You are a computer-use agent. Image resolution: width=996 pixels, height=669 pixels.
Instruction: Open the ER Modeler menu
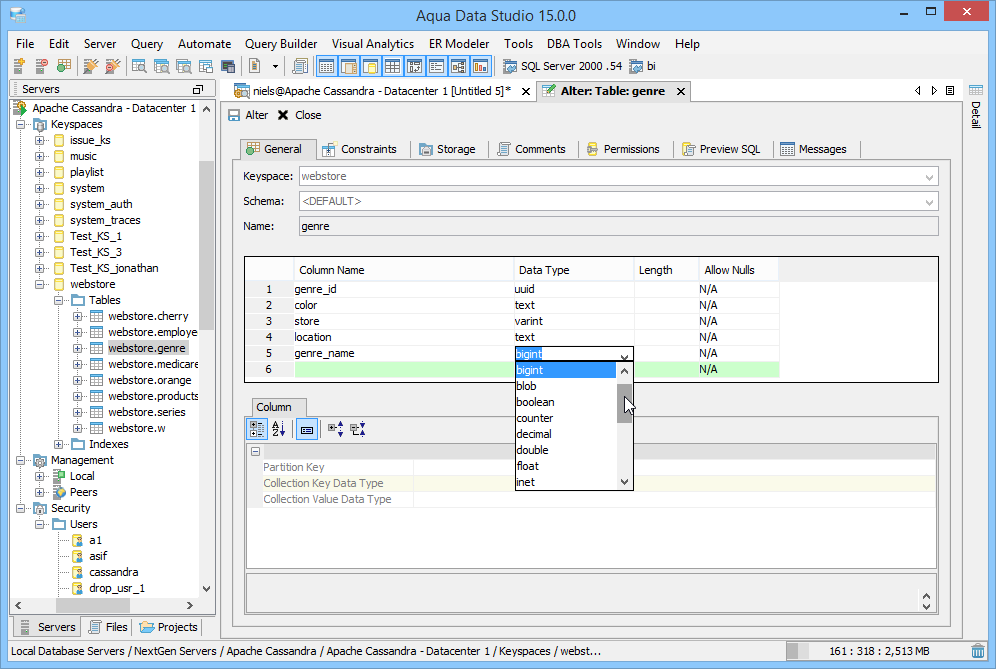(x=459, y=44)
